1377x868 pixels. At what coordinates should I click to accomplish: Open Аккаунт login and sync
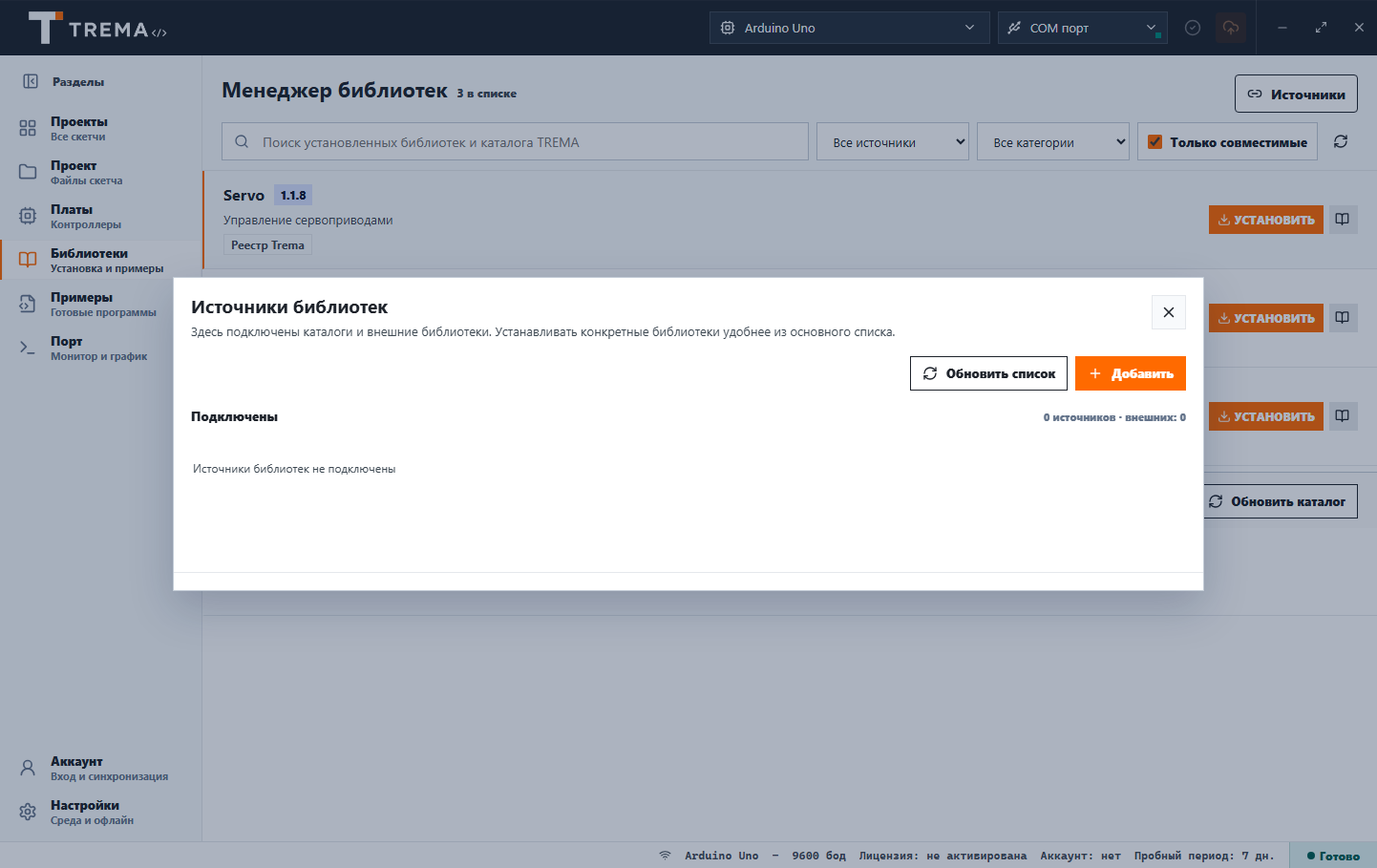[x=101, y=768]
